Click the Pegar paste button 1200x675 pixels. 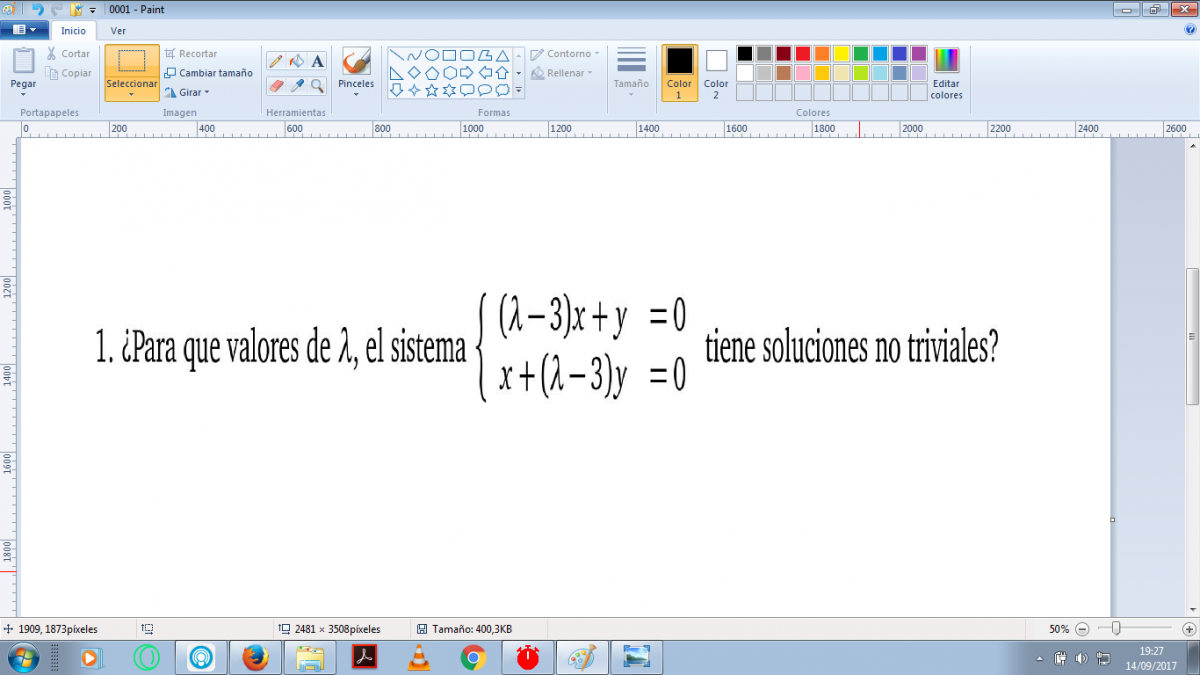click(x=23, y=71)
